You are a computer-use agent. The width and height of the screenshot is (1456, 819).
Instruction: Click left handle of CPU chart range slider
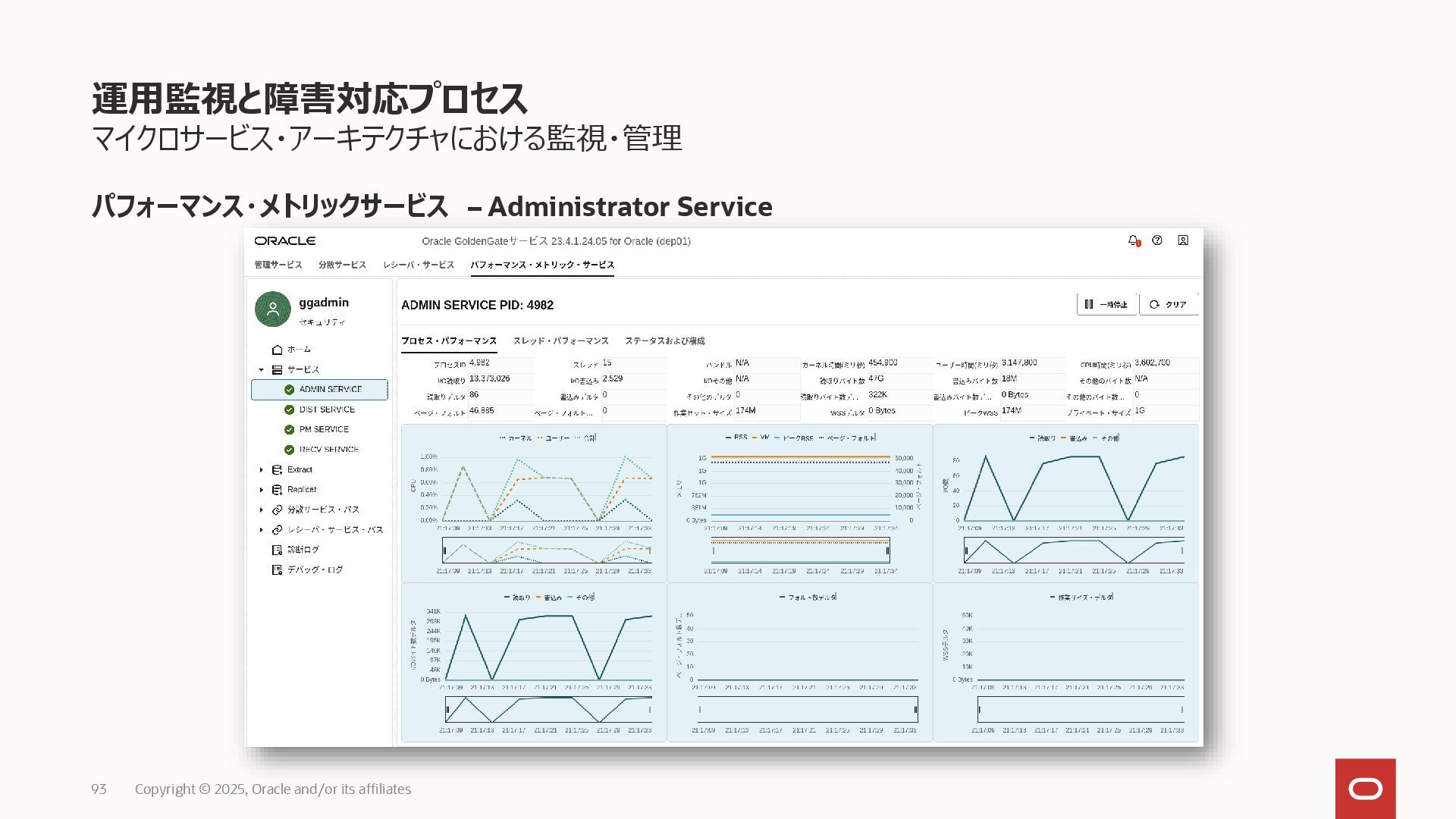445,551
